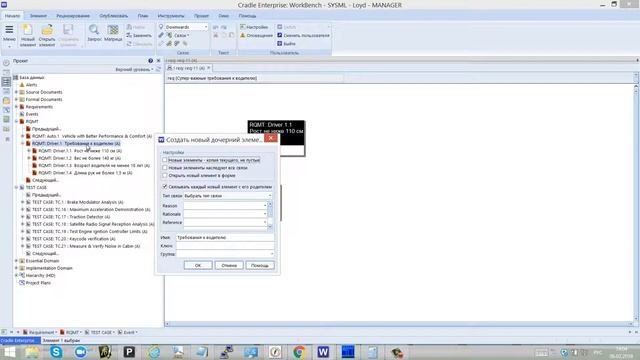Image resolution: width=640 pixels, height=360 pixels.
Task: Open the 'Верхний уровень' dropdown
Action: (x=134, y=69)
